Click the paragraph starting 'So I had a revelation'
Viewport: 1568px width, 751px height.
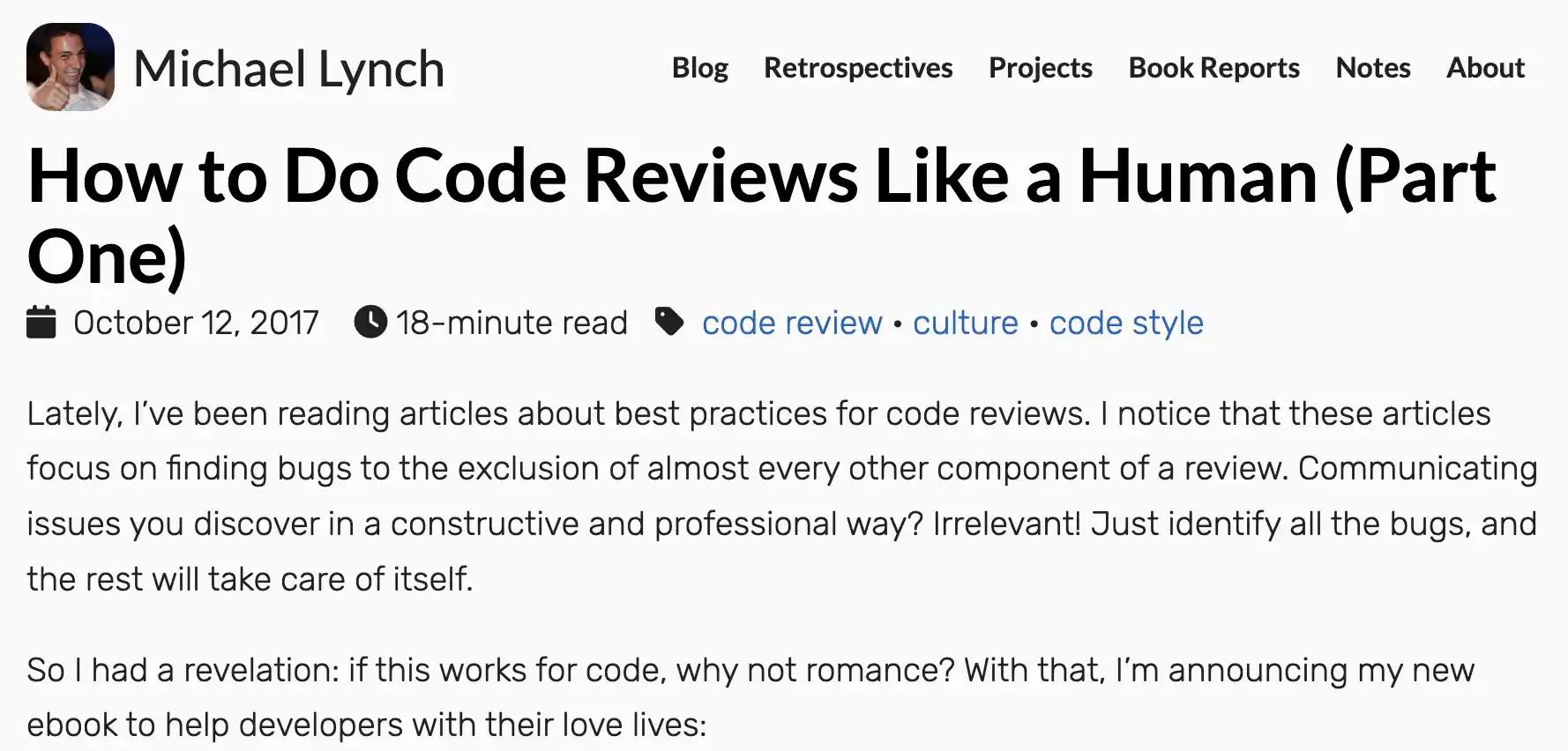(x=750, y=697)
